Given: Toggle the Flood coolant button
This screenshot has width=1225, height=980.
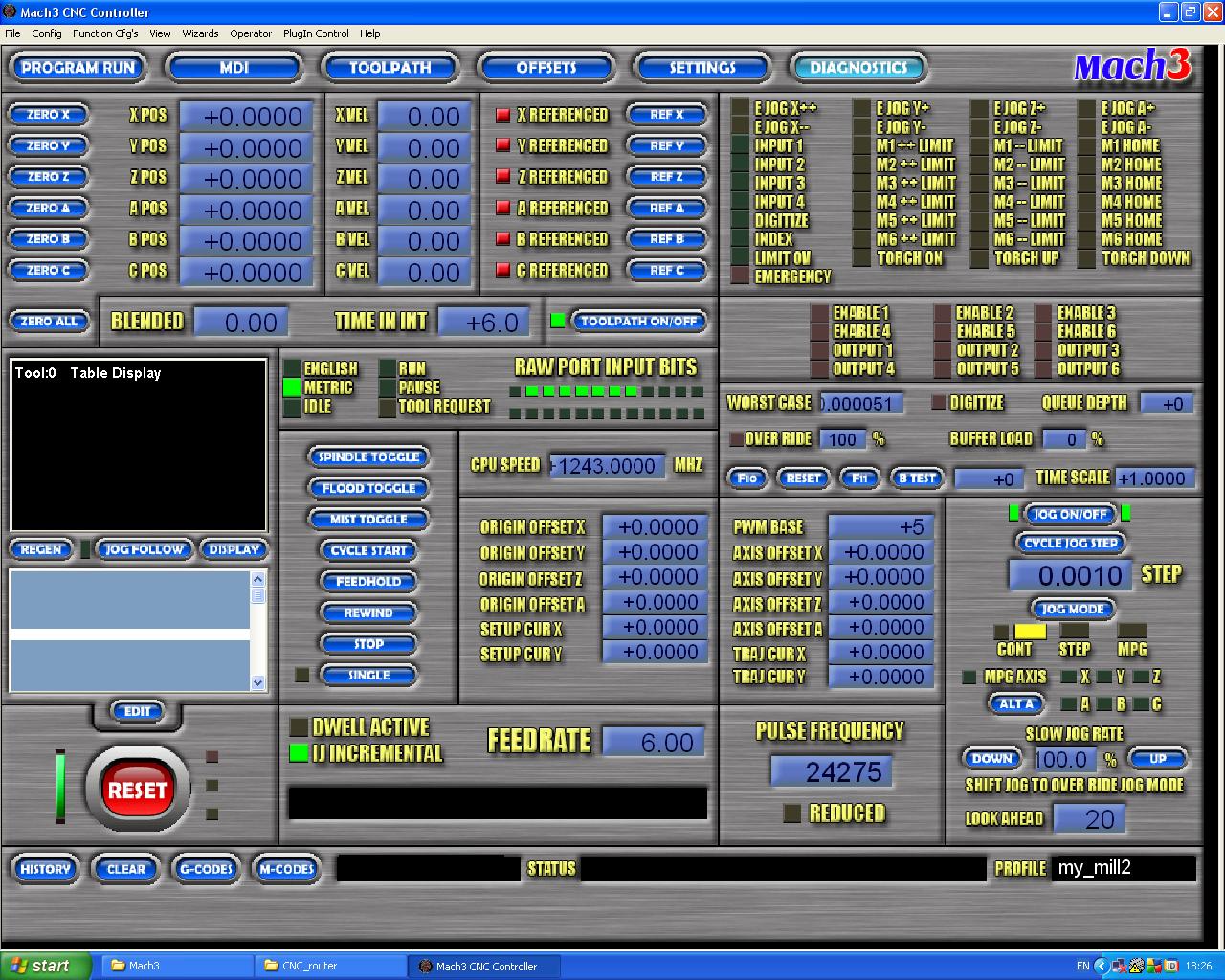Looking at the screenshot, I should click(x=368, y=488).
